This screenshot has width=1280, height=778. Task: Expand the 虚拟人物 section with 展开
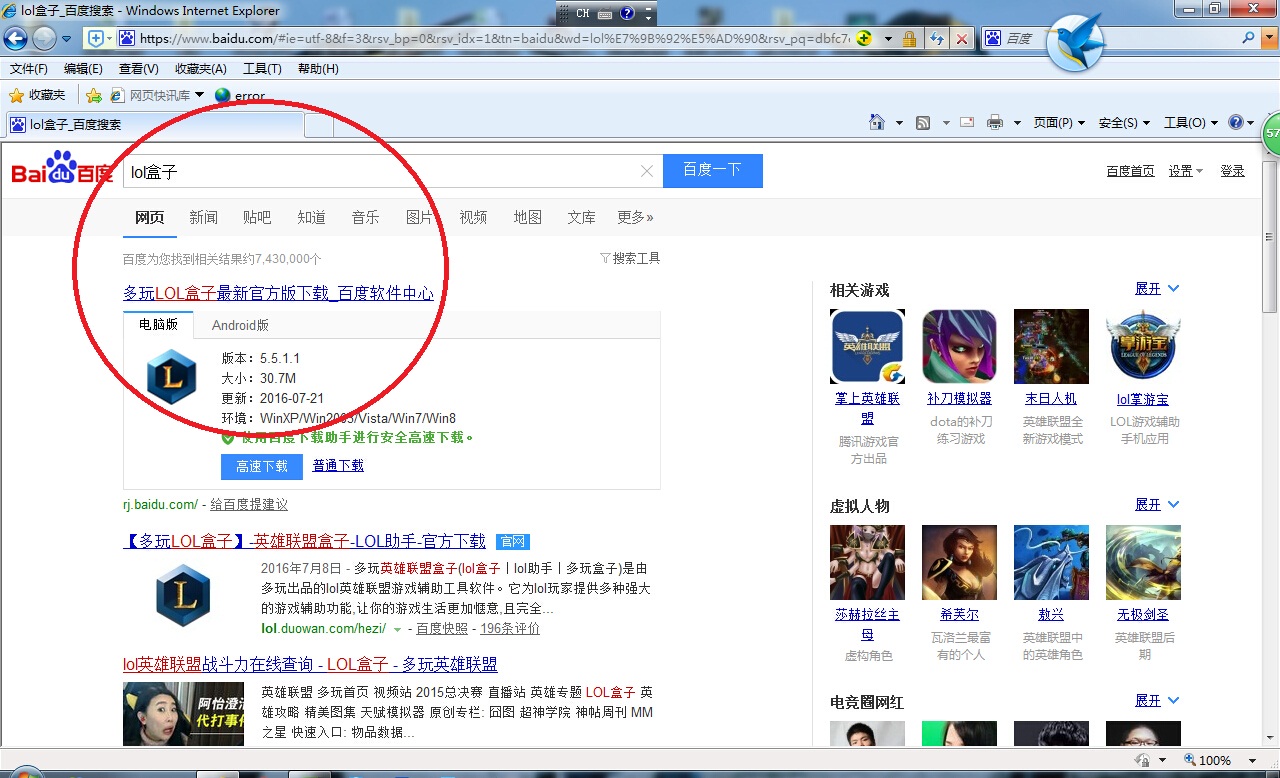coord(1157,504)
